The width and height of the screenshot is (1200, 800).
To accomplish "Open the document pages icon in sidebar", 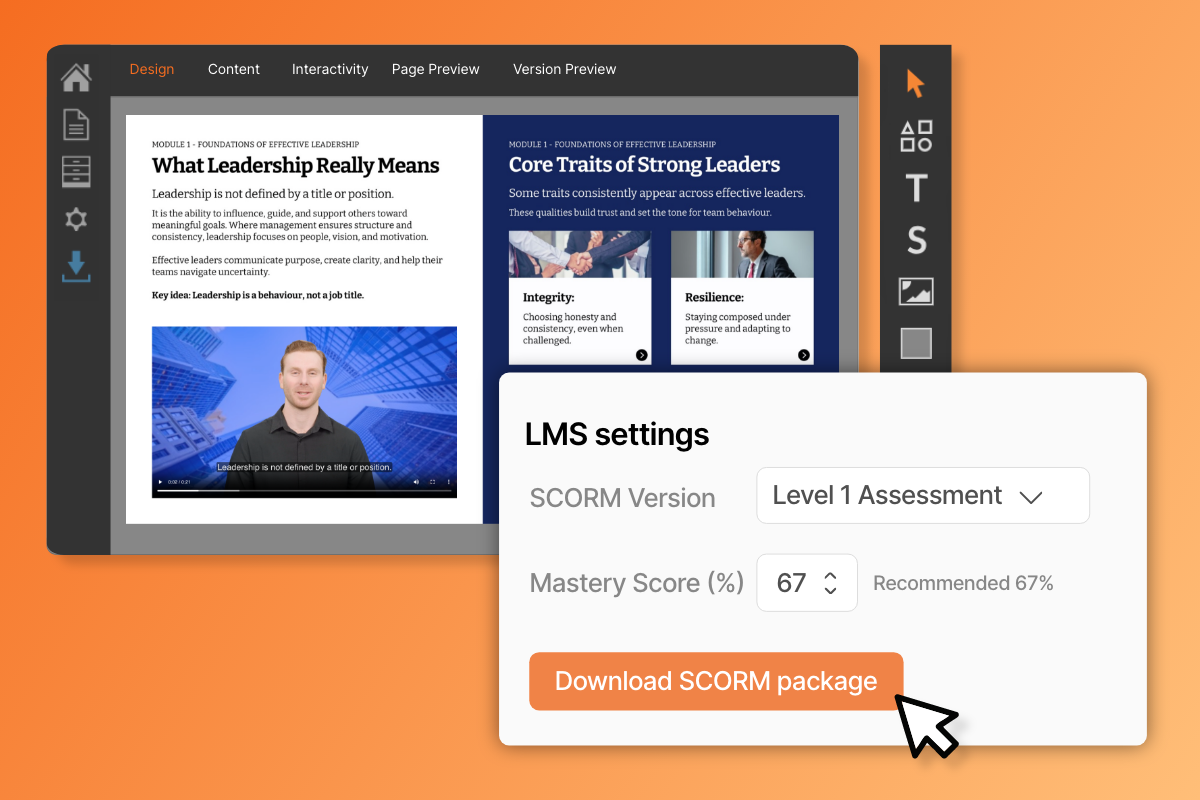I will coord(76,125).
